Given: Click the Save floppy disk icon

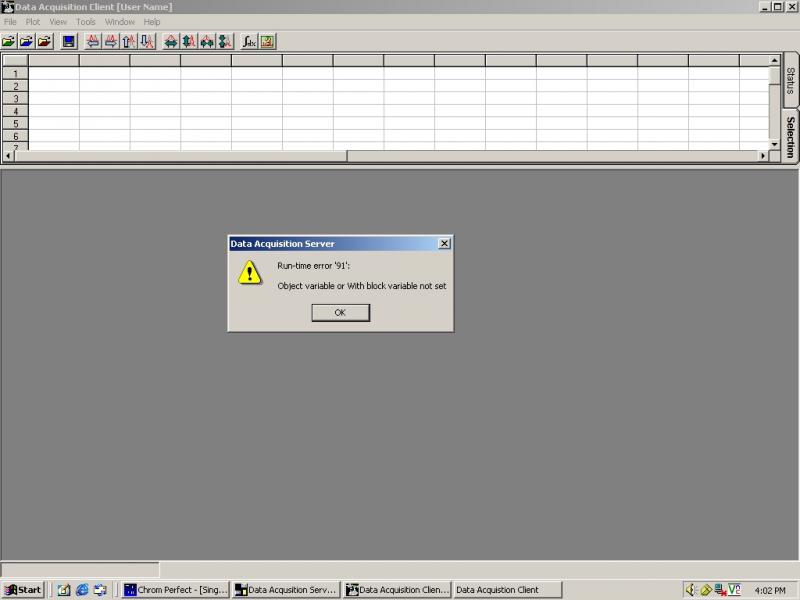Looking at the screenshot, I should click(x=68, y=41).
